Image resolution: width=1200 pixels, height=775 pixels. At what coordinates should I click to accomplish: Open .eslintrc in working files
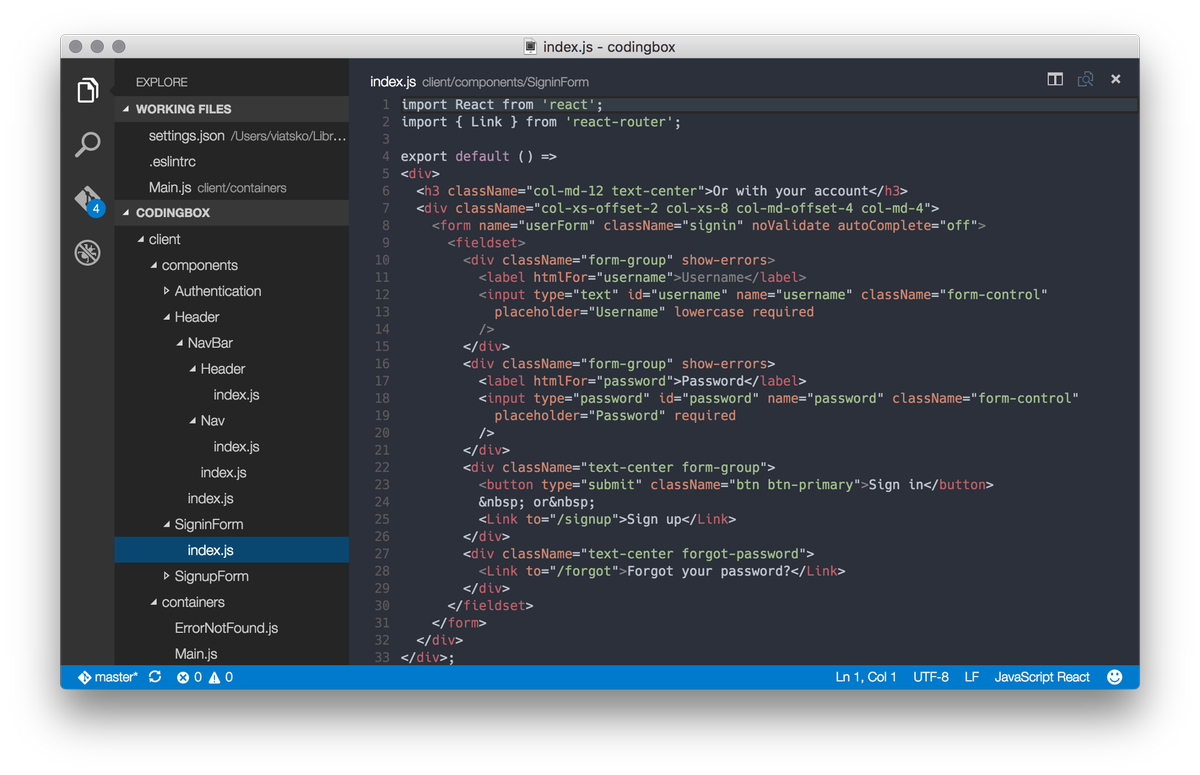point(232,161)
